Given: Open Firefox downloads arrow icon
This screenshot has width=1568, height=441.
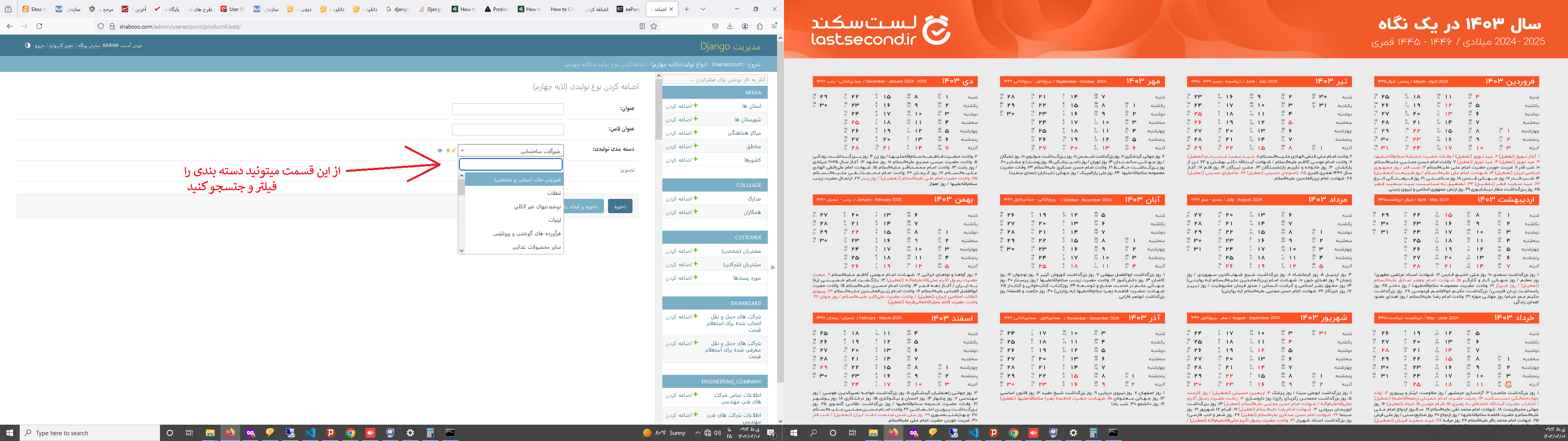Looking at the screenshot, I should pyautogui.click(x=730, y=26).
